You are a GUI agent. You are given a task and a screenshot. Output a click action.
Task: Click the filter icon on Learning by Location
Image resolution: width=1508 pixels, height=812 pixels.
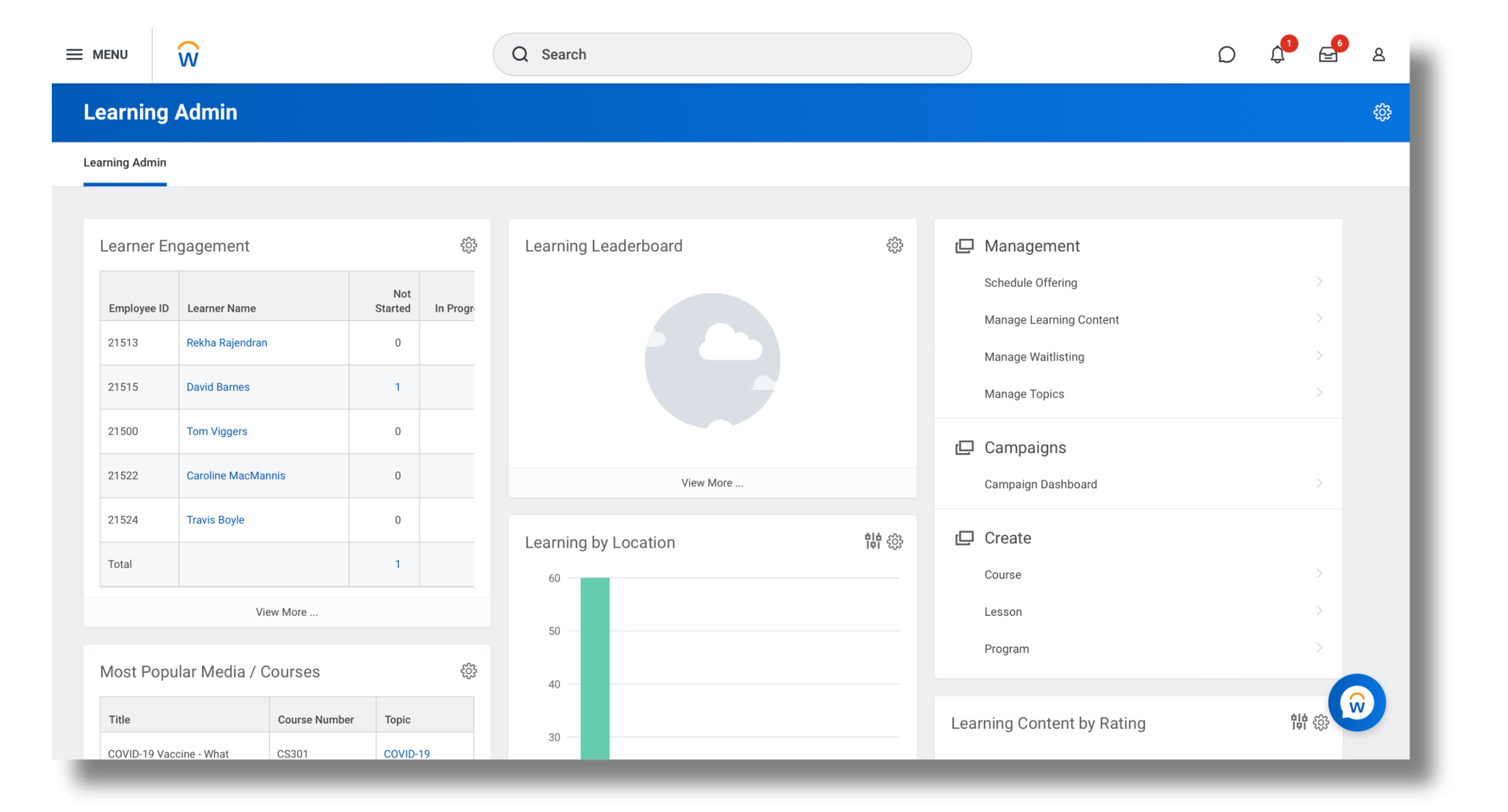coord(873,542)
